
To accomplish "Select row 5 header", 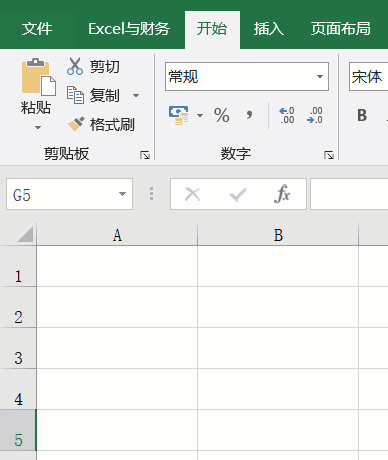I will coord(18,430).
